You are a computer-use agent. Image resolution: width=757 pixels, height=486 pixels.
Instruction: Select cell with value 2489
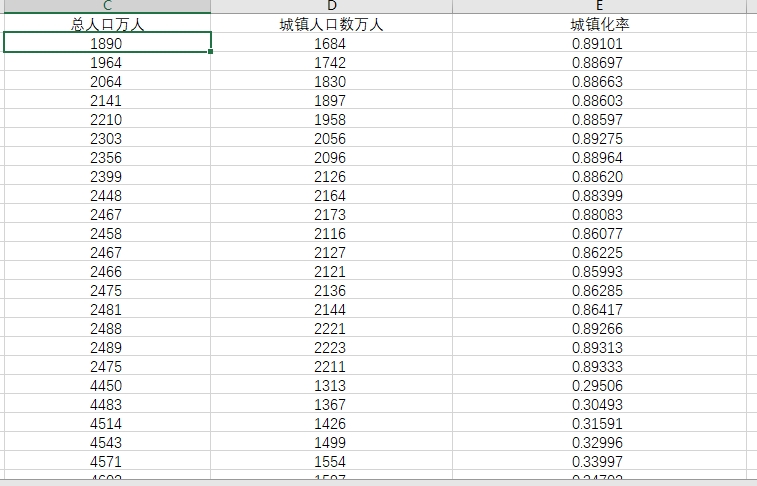pyautogui.click(x=107, y=347)
